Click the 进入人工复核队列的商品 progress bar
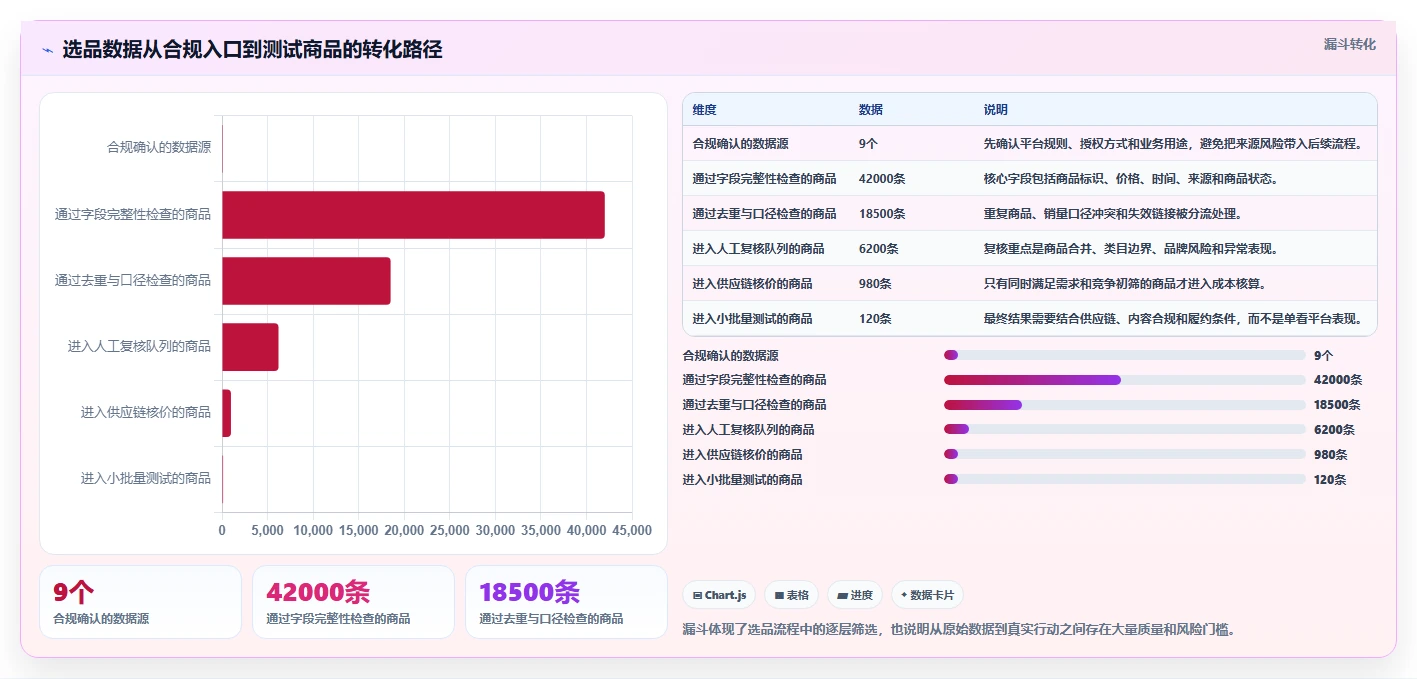1417x679 pixels. point(1124,430)
